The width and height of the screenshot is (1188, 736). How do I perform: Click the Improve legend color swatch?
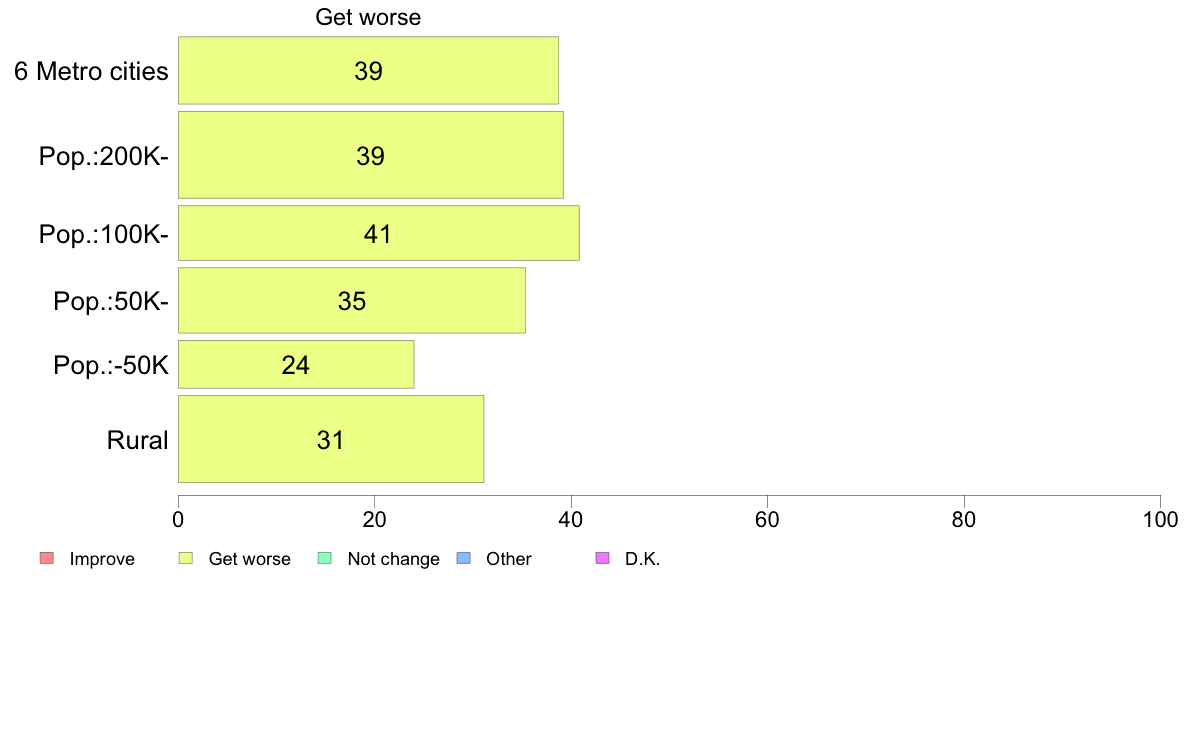[47, 559]
